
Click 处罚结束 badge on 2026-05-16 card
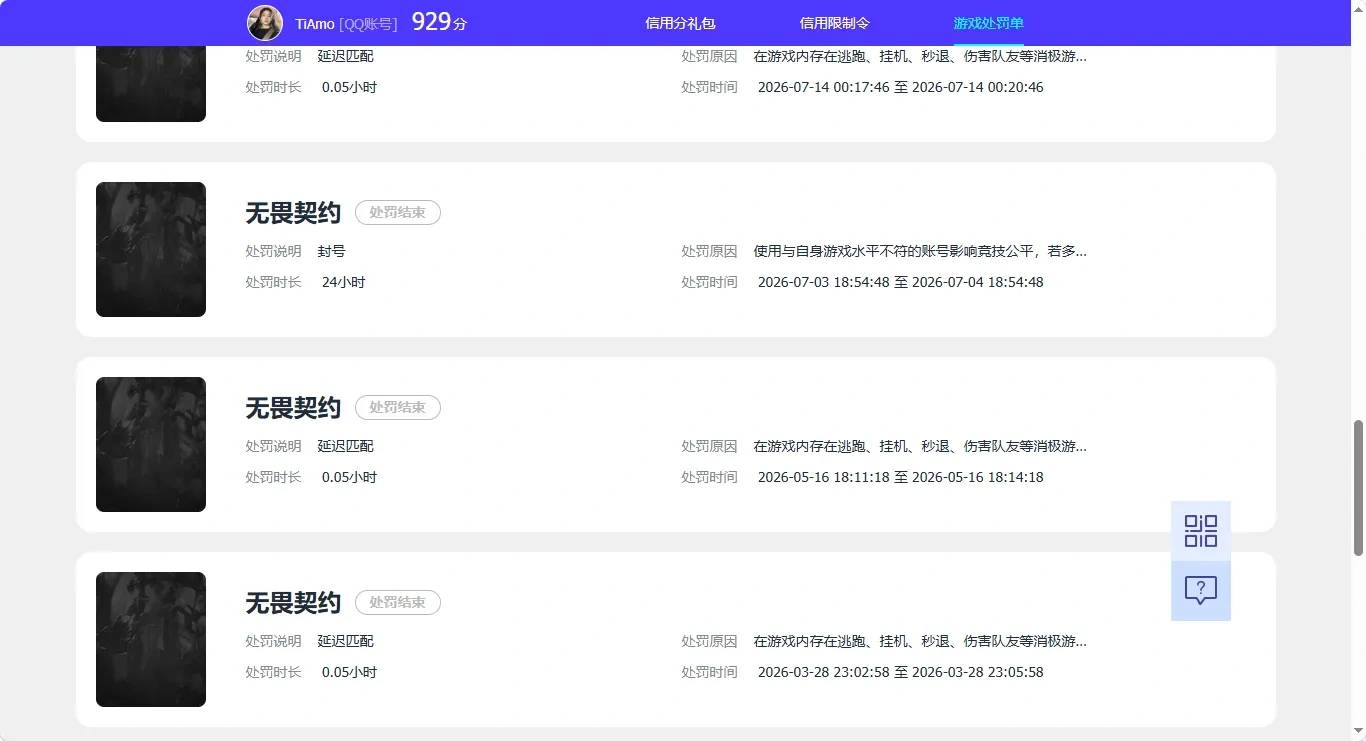click(x=398, y=407)
